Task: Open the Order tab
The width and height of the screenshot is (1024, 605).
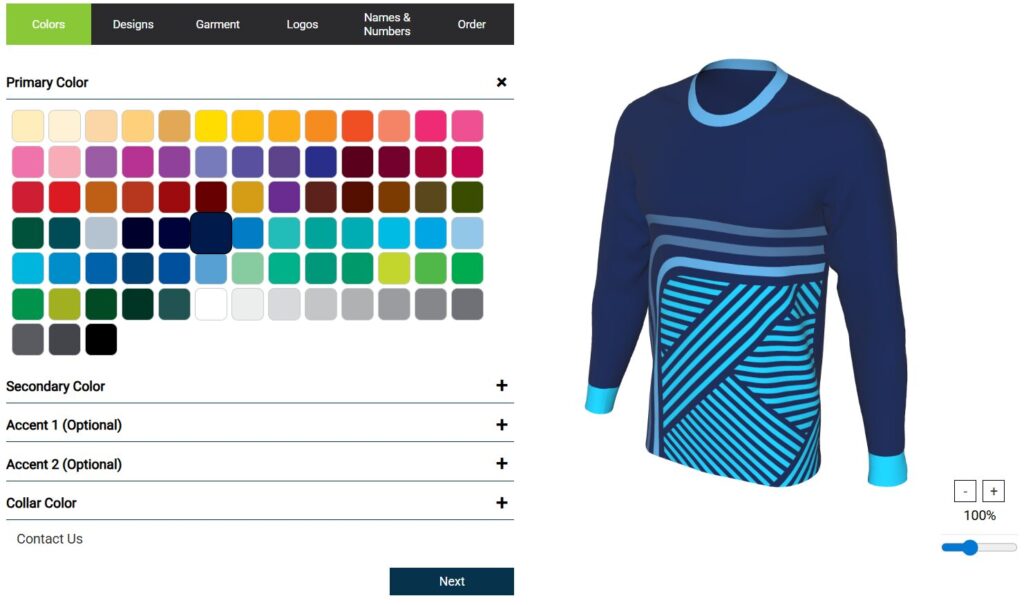Action: point(472,24)
